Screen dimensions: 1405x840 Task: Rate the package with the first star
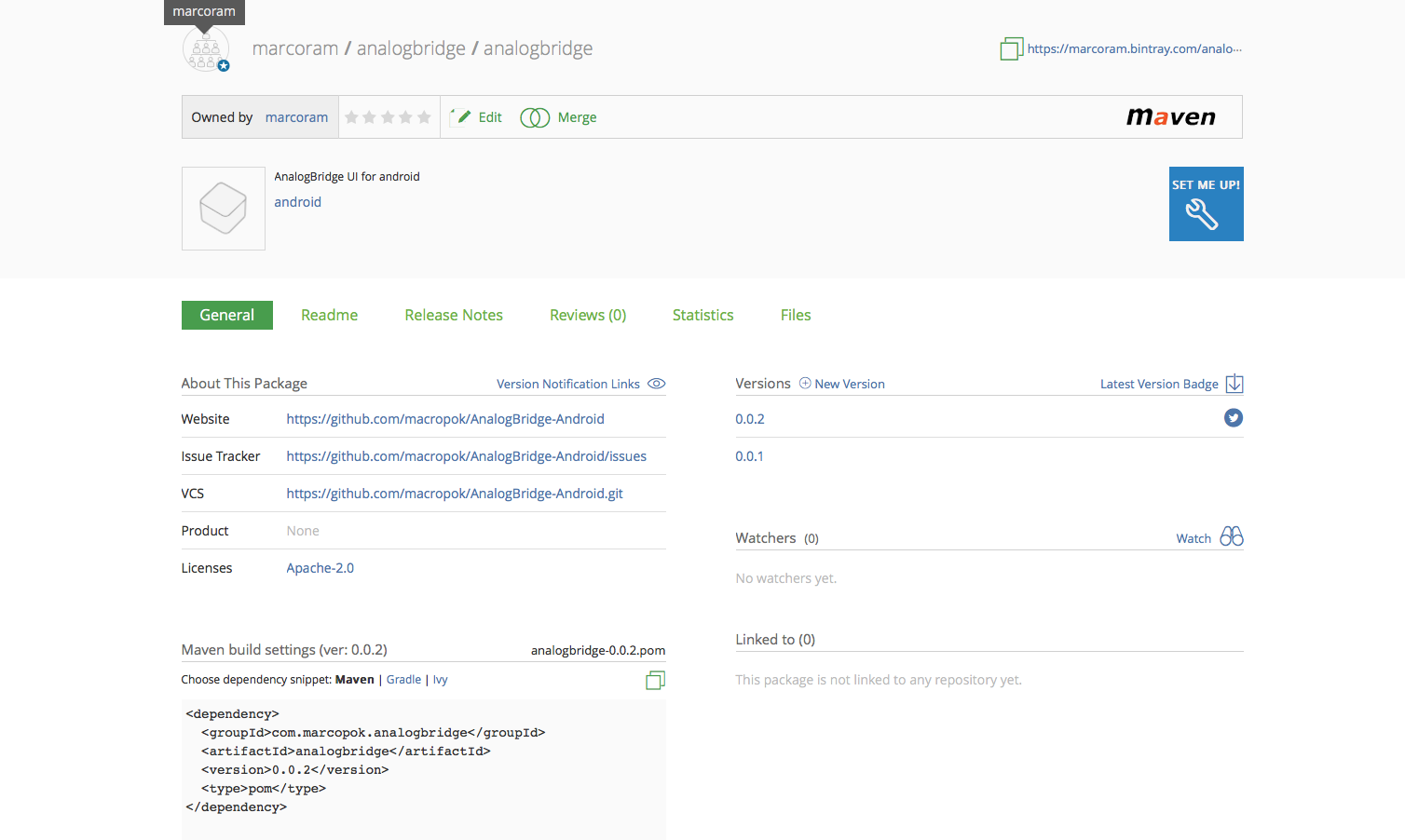[x=351, y=117]
